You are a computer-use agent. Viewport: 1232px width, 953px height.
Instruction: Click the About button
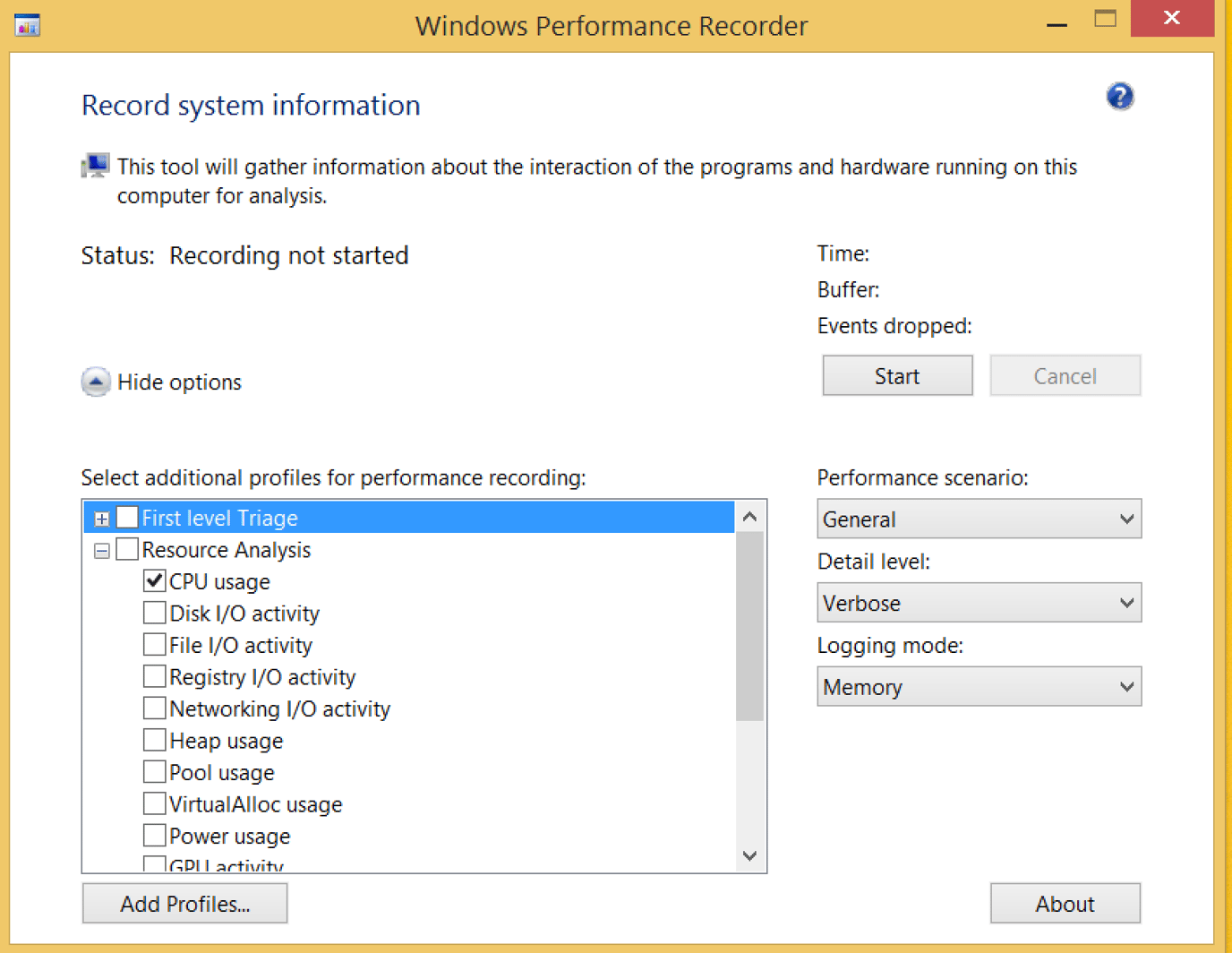click(1065, 903)
